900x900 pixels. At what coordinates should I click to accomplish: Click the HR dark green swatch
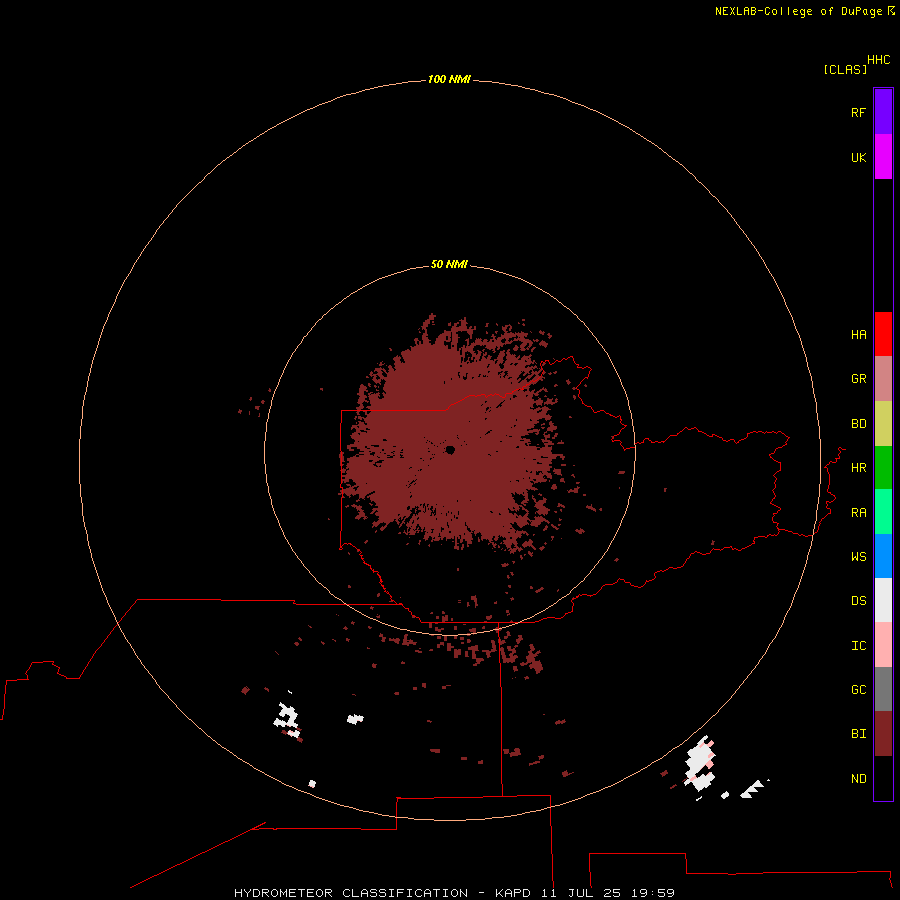[883, 467]
